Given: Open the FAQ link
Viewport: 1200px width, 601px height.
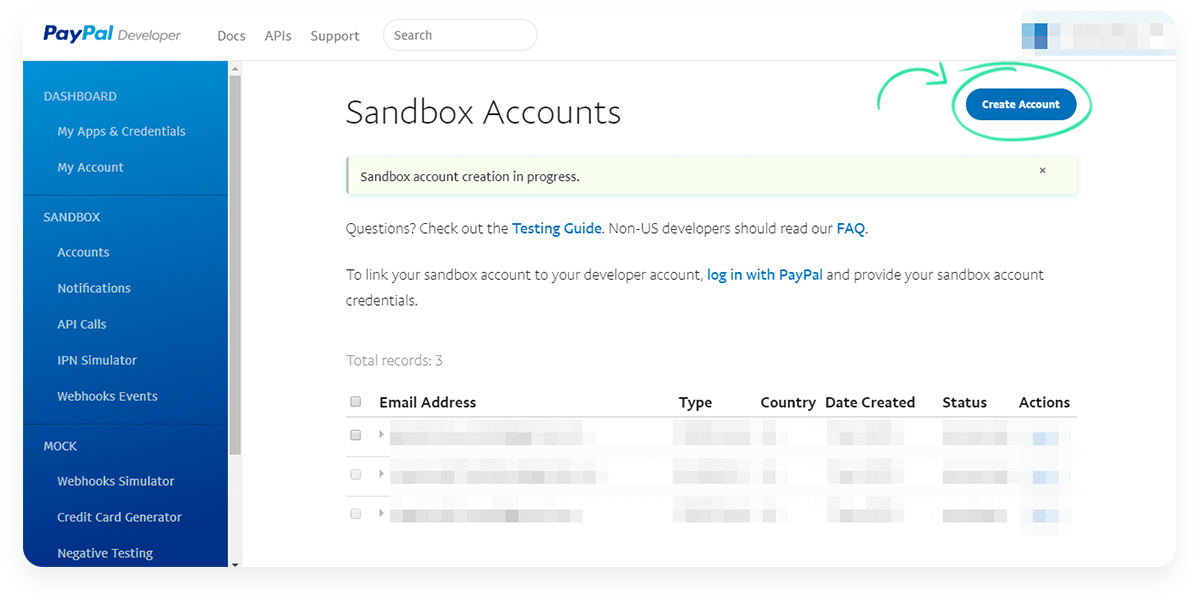Looking at the screenshot, I should coord(851,228).
